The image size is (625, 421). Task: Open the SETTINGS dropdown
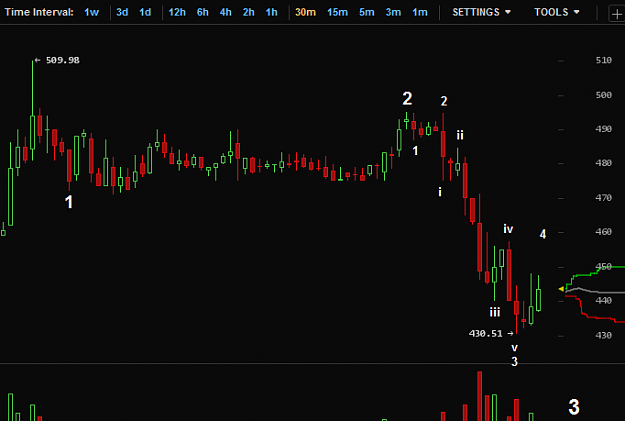(x=481, y=12)
